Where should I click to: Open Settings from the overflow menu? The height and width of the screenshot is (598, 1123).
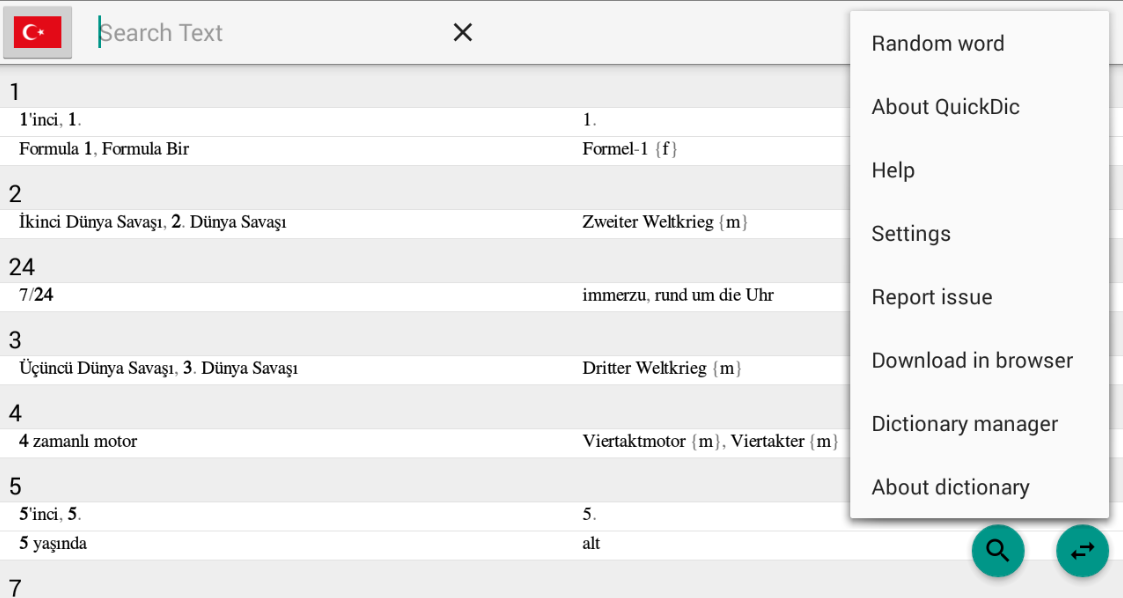[979, 233]
